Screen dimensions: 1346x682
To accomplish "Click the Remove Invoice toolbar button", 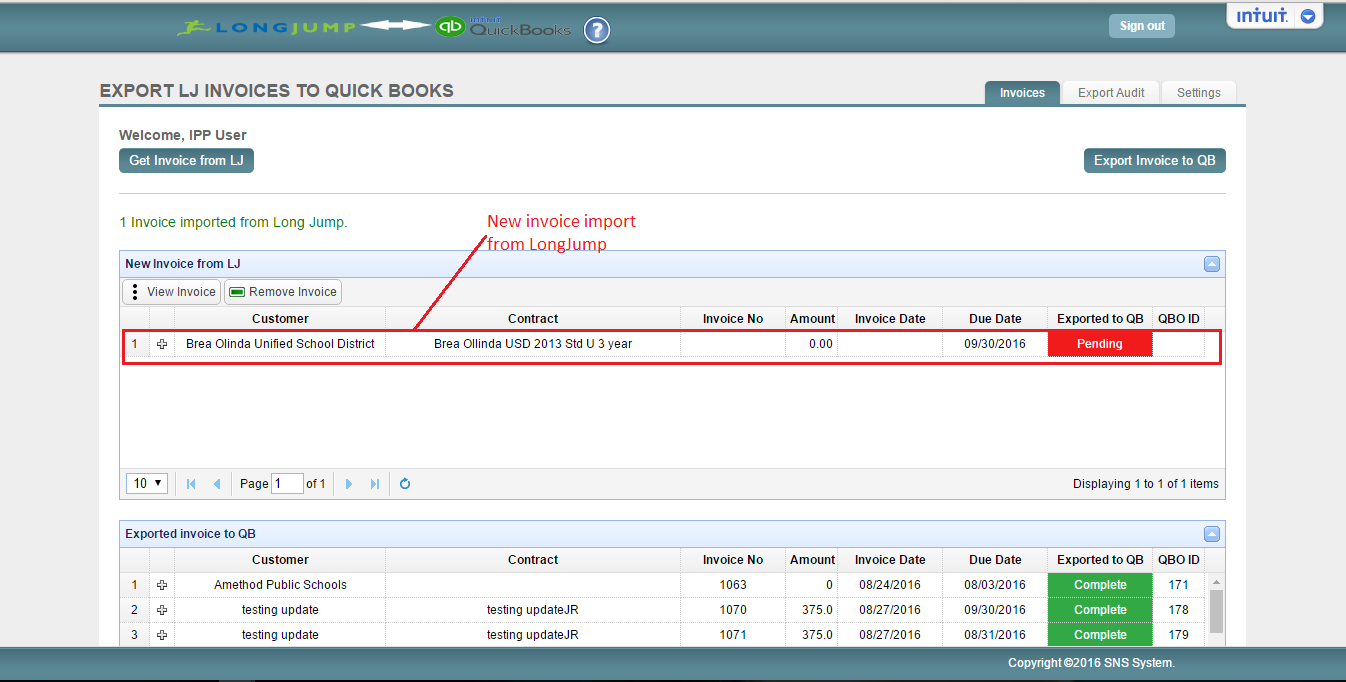I will tap(283, 292).
